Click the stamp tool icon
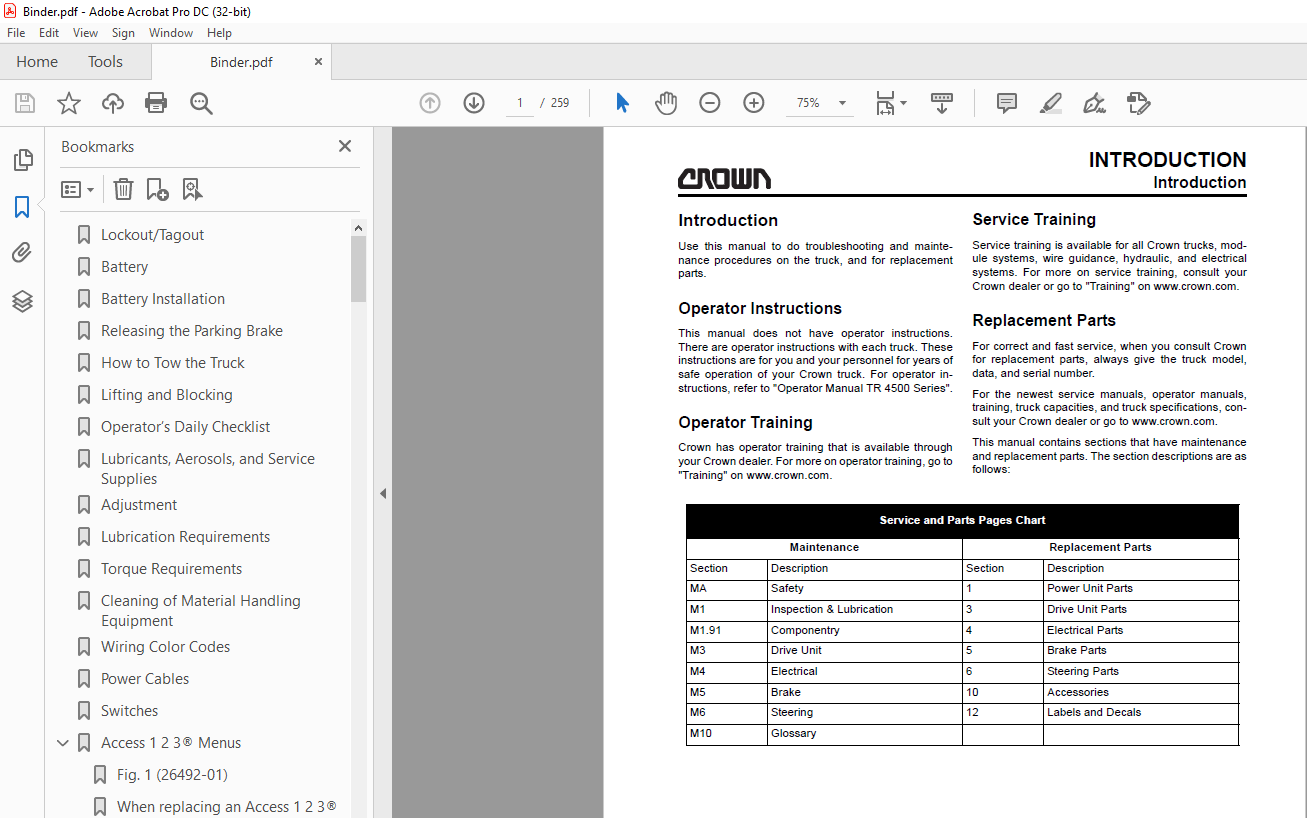The width and height of the screenshot is (1307, 818). pyautogui.click(x=1138, y=103)
